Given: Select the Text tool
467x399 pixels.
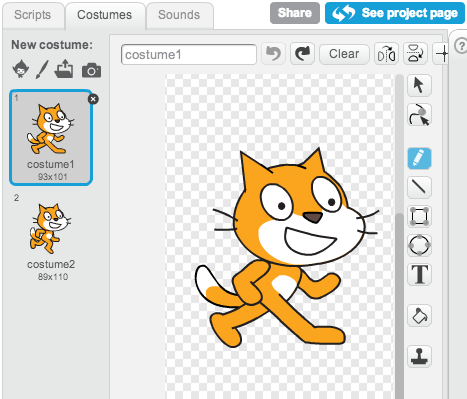Looking at the screenshot, I should click(419, 274).
